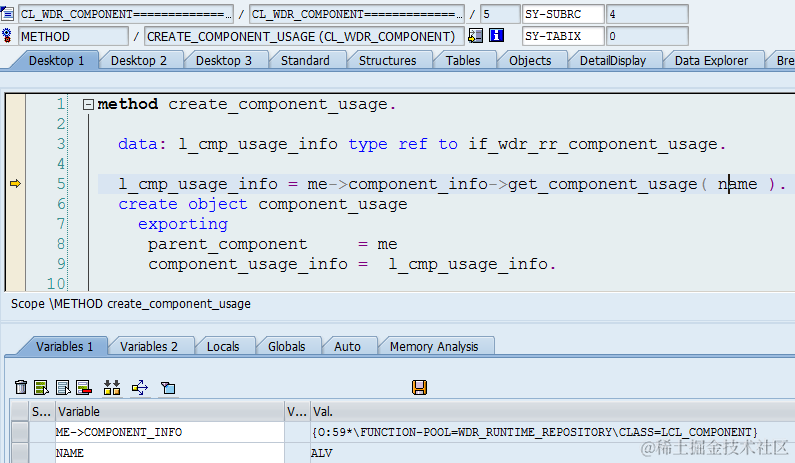The height and width of the screenshot is (463, 795).
Task: Click 'parent_component' in line 8
Action: point(228,244)
